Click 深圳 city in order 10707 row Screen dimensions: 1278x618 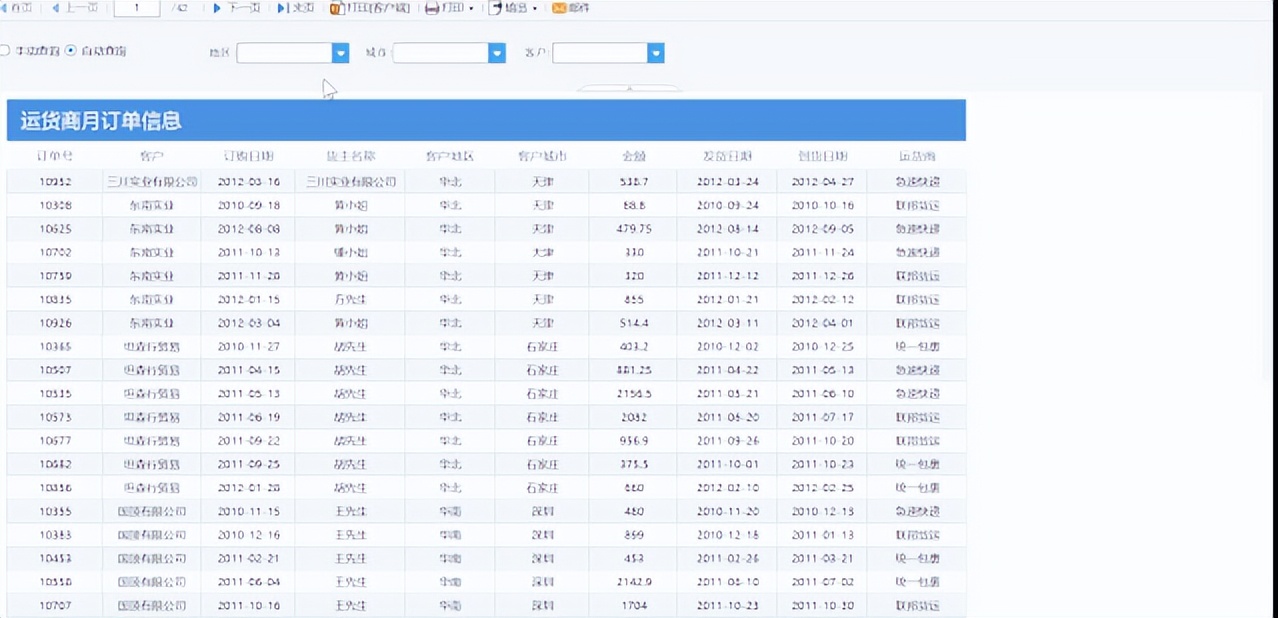(542, 606)
